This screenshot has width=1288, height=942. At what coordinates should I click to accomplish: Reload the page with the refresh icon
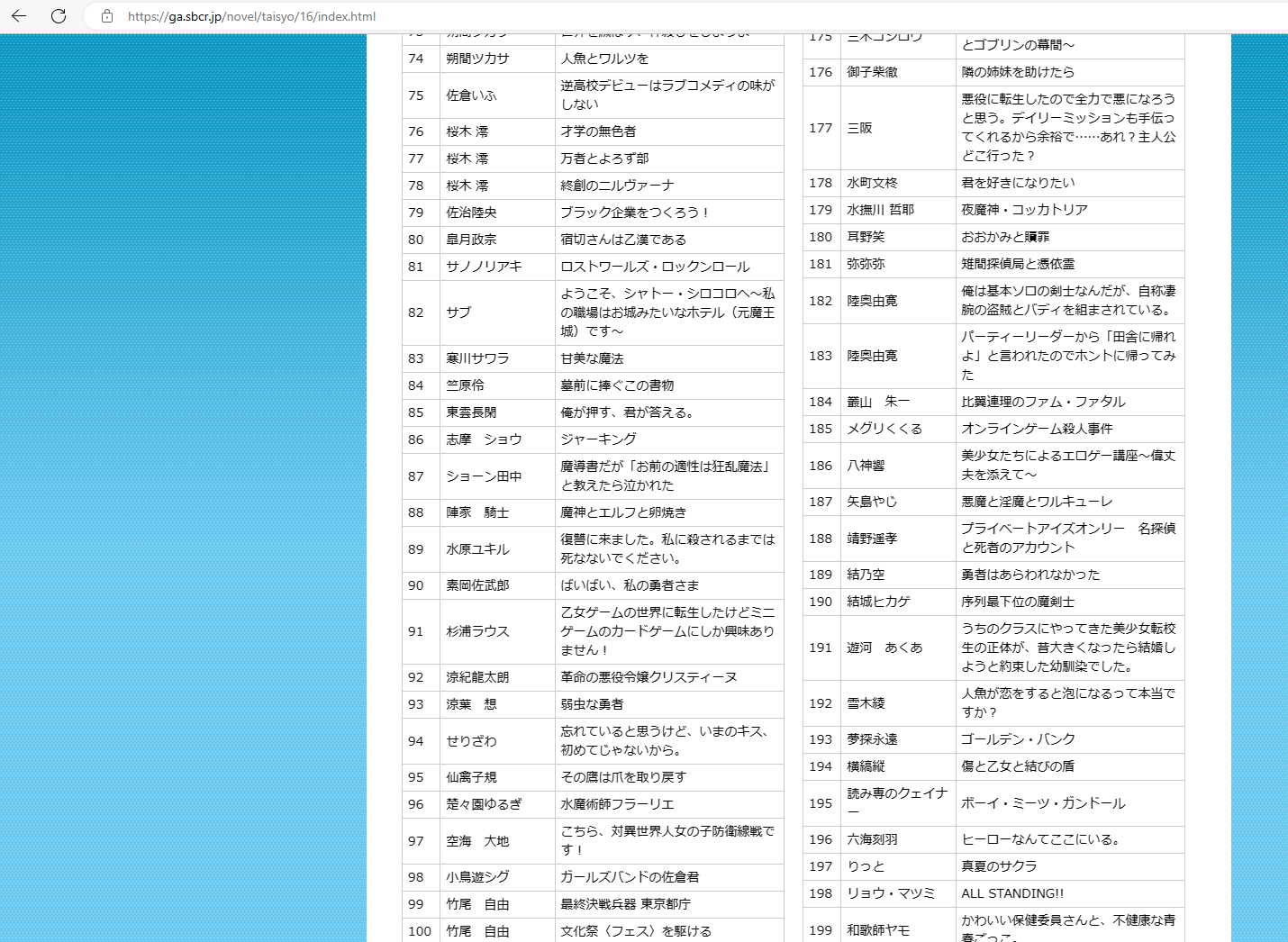59,16
